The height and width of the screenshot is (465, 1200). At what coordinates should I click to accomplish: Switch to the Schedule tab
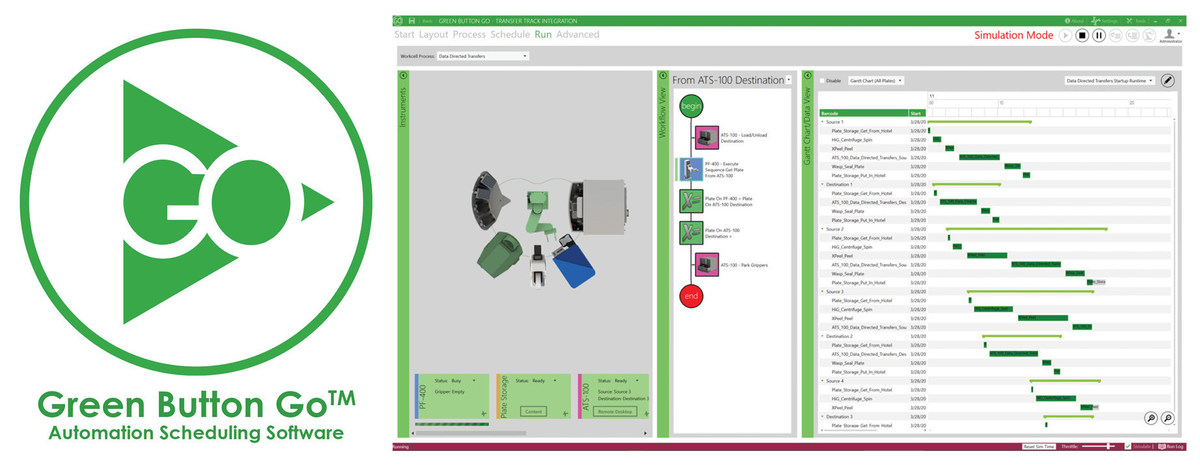coord(509,34)
